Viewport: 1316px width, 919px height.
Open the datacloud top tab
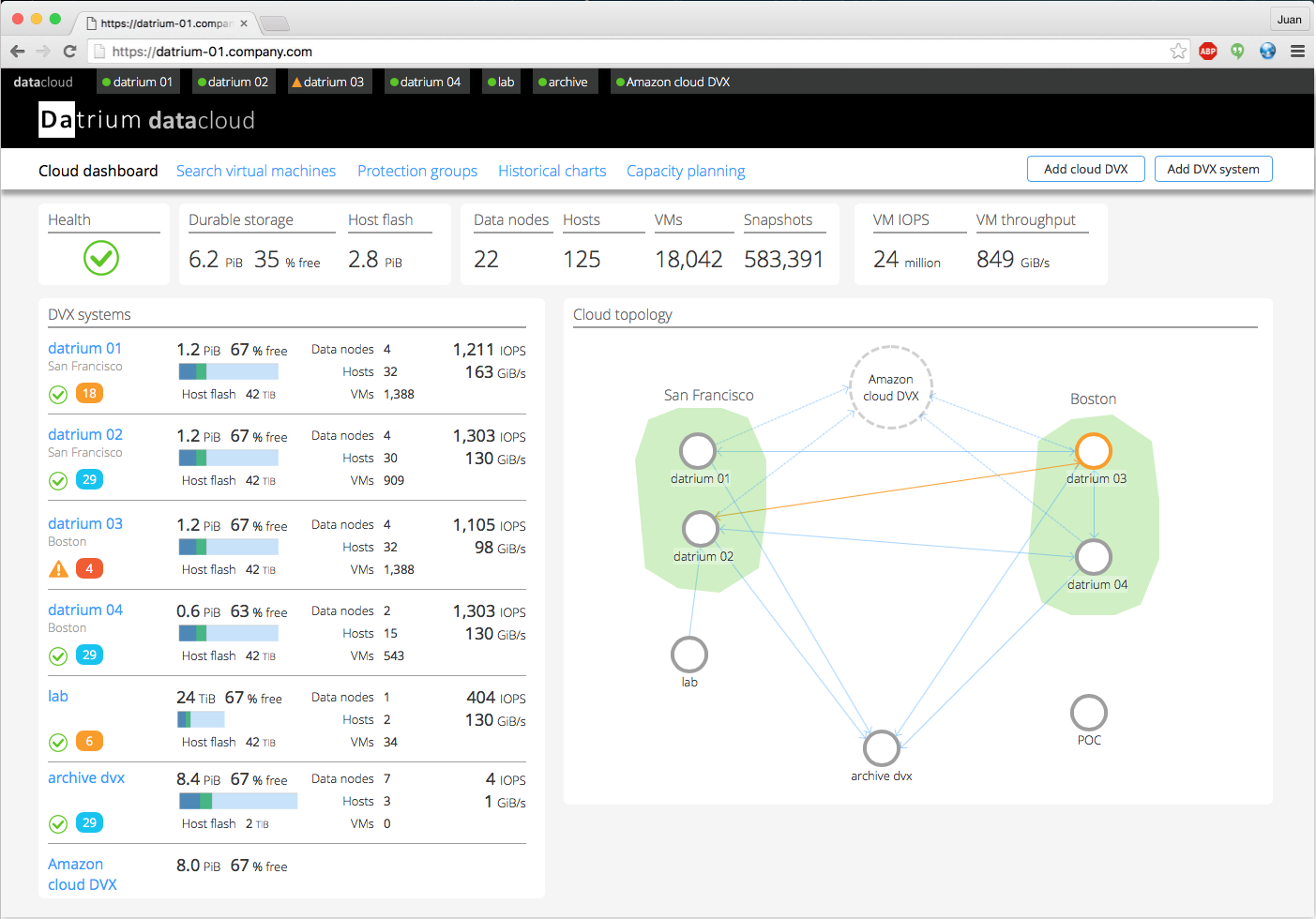pos(43,82)
